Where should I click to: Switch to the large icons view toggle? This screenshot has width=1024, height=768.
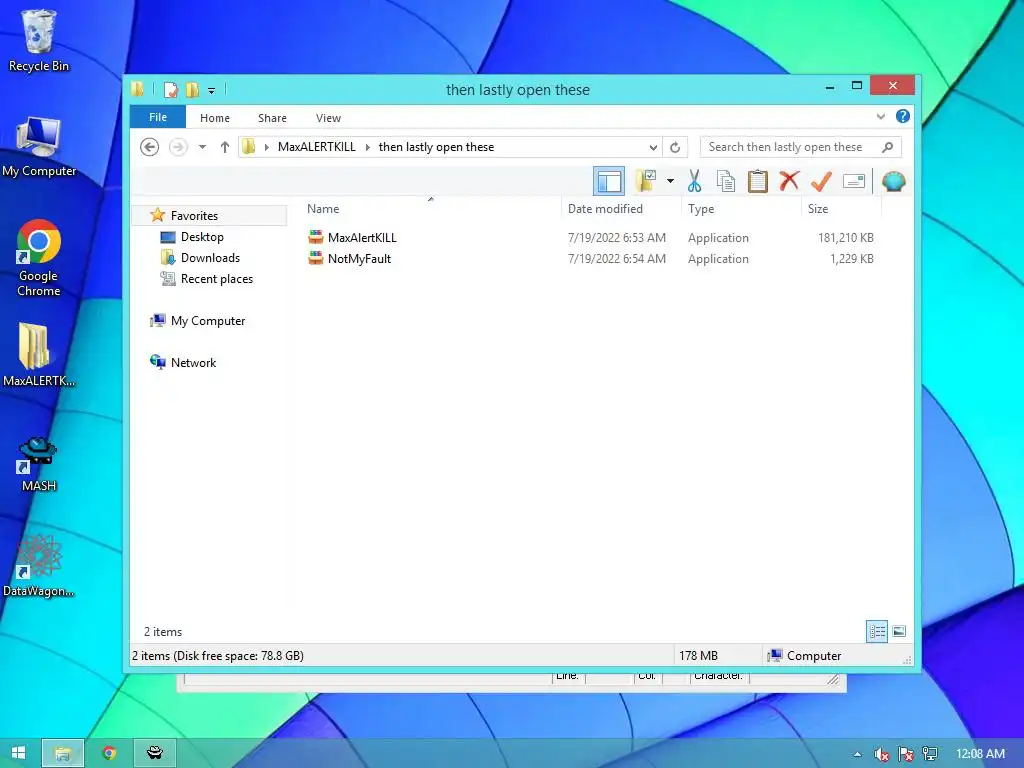point(899,631)
